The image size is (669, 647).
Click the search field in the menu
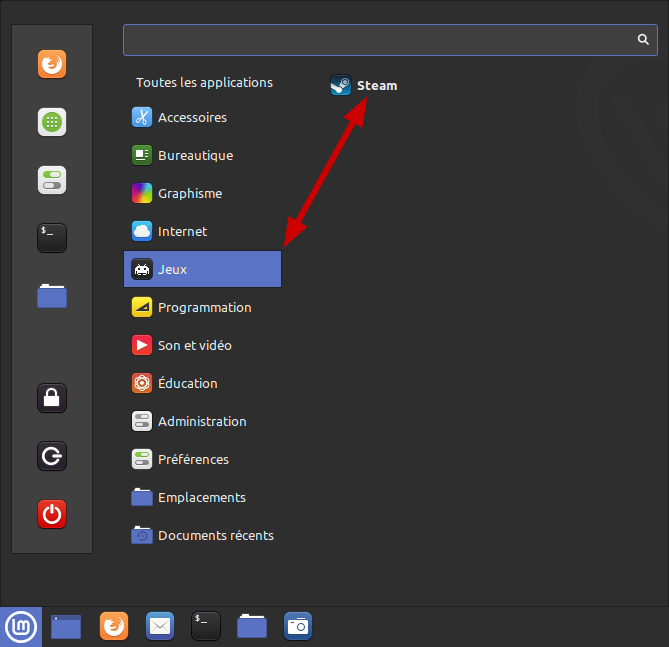pos(380,40)
